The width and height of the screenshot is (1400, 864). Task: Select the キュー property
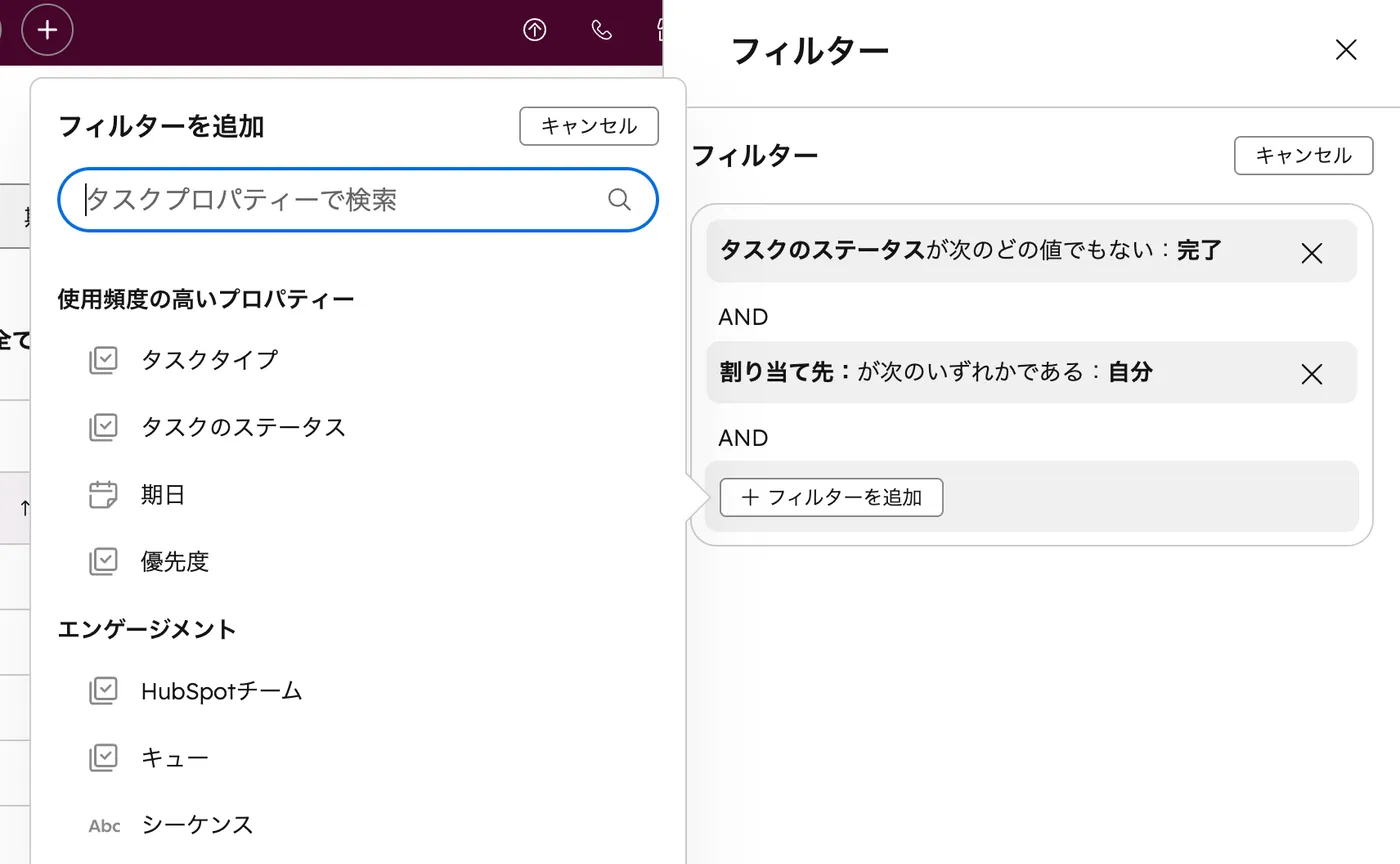(x=175, y=757)
